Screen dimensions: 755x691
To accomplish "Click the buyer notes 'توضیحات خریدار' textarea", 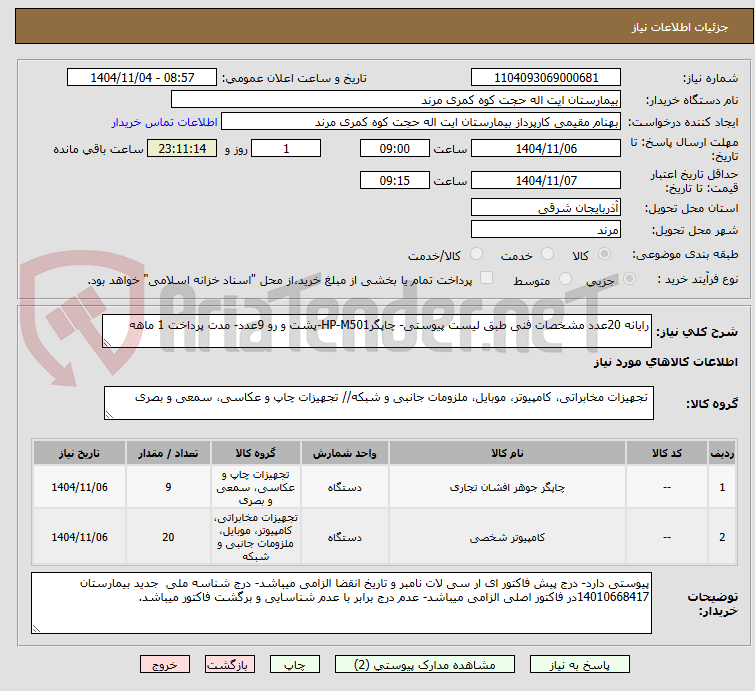I will (341, 603).
